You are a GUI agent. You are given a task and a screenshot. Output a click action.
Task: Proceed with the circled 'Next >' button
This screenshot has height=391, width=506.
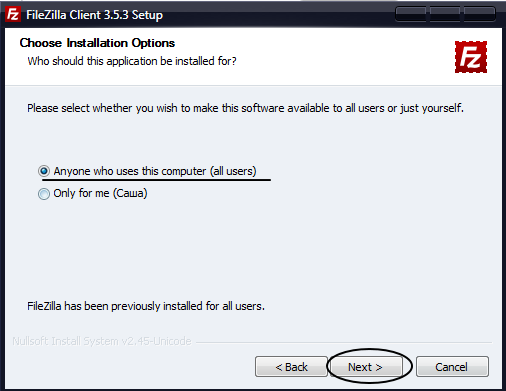pyautogui.click(x=365, y=367)
